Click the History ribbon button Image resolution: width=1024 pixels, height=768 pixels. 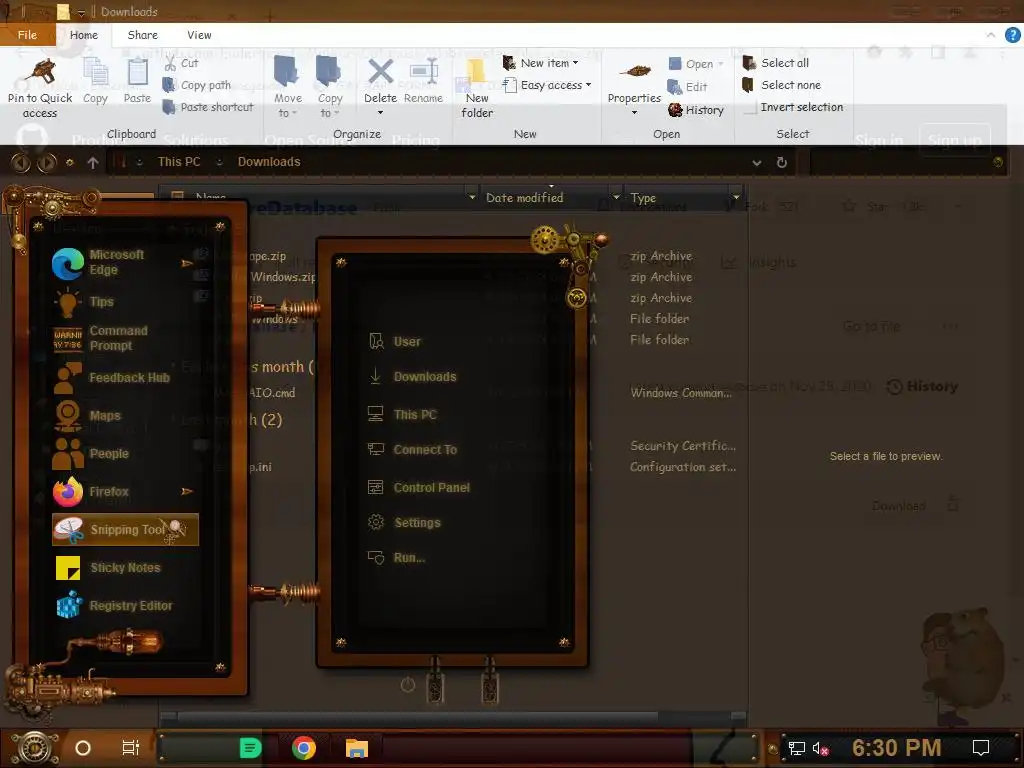point(696,110)
